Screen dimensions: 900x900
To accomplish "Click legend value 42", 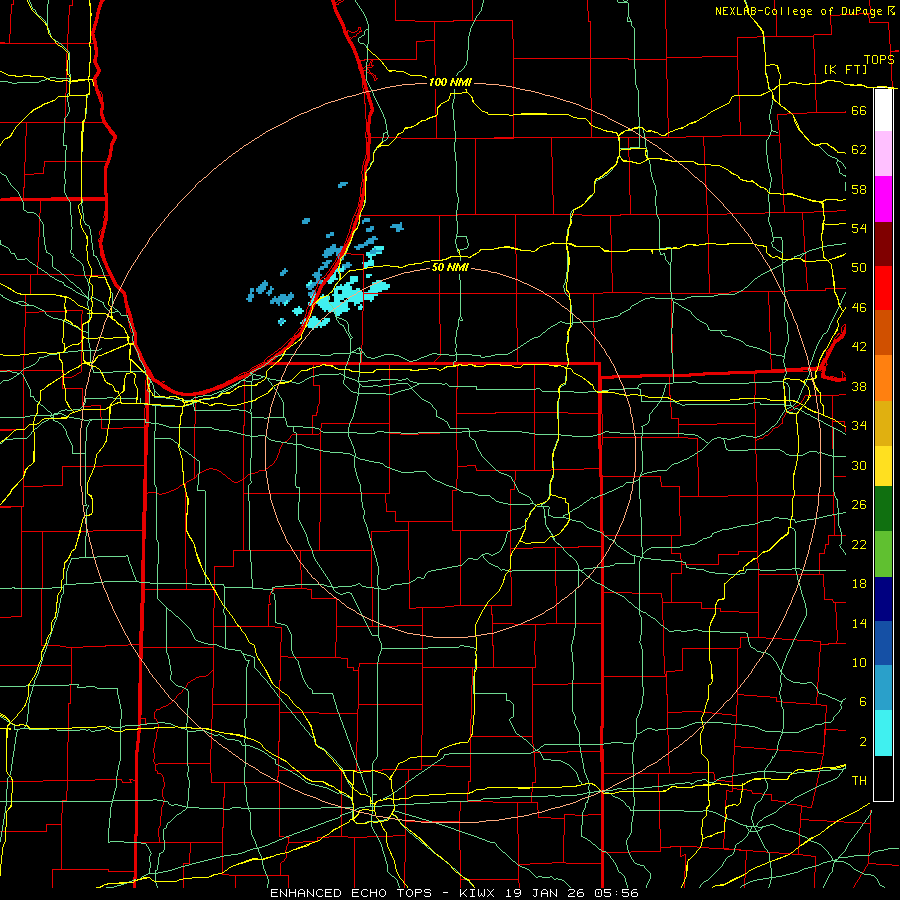I will click(859, 347).
